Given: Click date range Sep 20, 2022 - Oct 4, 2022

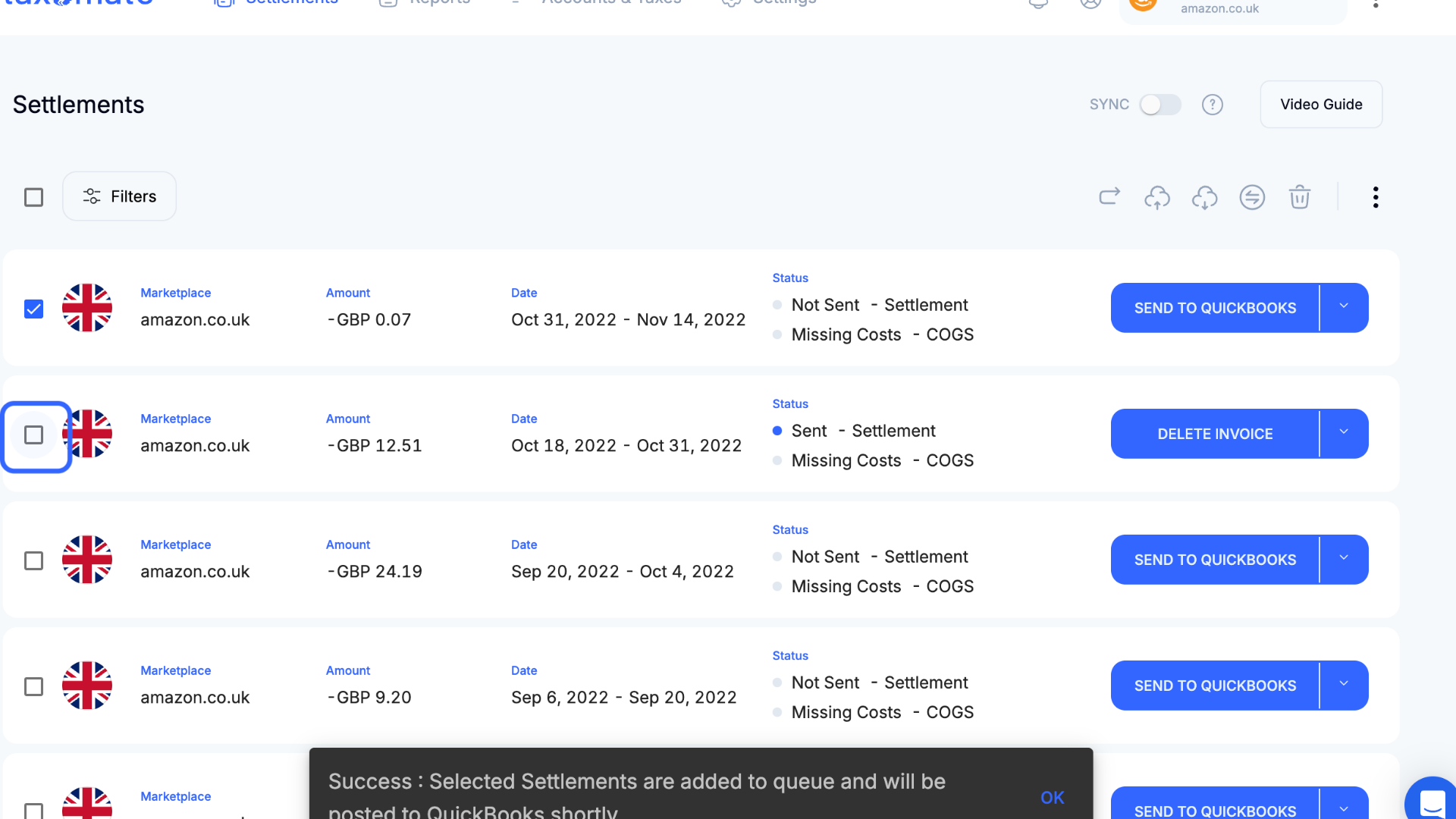Looking at the screenshot, I should 623,572.
